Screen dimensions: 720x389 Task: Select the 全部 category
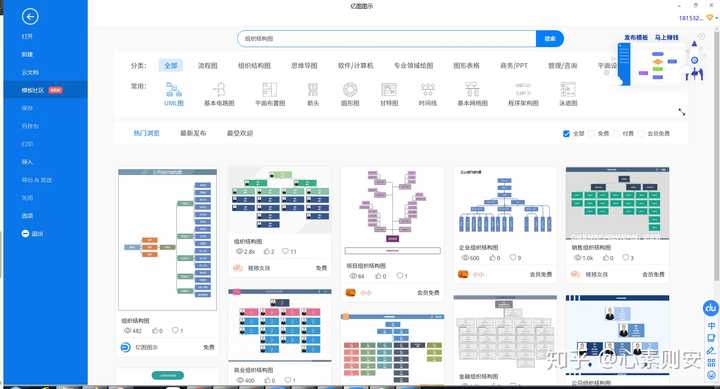(x=171, y=66)
